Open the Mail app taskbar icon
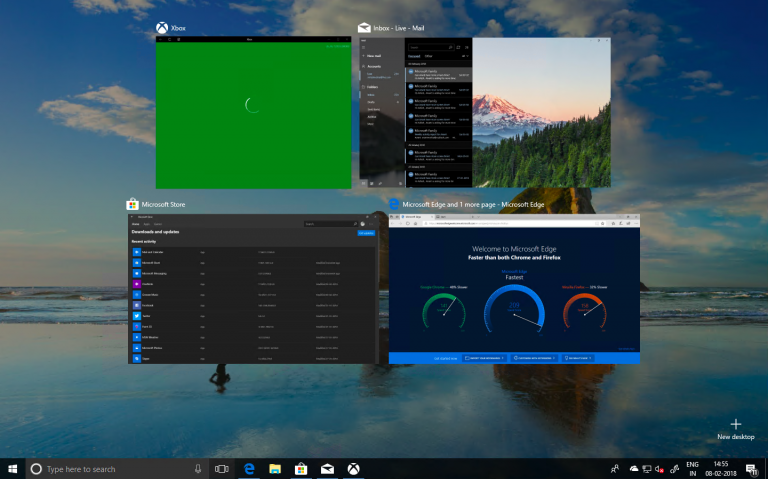 tap(327, 468)
